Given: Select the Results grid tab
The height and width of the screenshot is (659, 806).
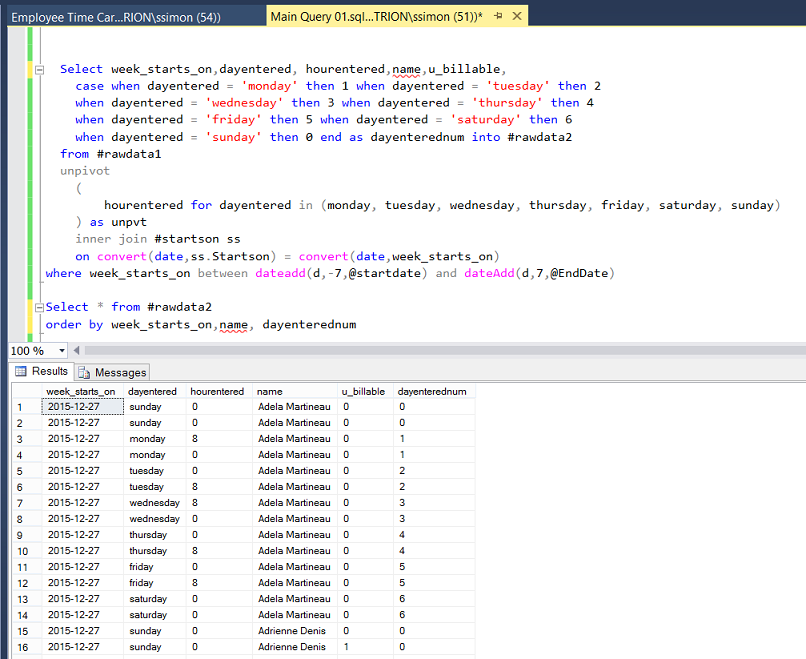Looking at the screenshot, I should 41,372.
